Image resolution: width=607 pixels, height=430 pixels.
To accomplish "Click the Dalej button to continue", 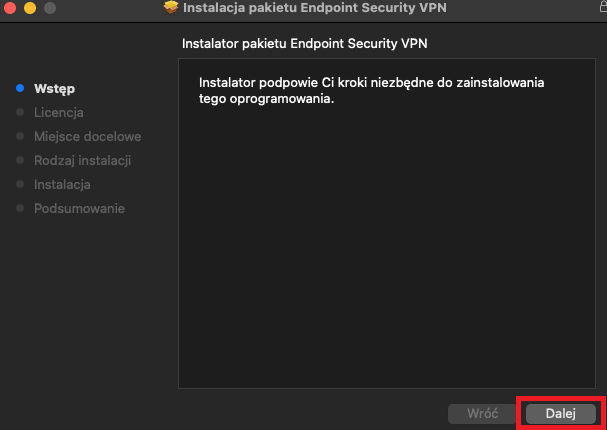I will (561, 413).
